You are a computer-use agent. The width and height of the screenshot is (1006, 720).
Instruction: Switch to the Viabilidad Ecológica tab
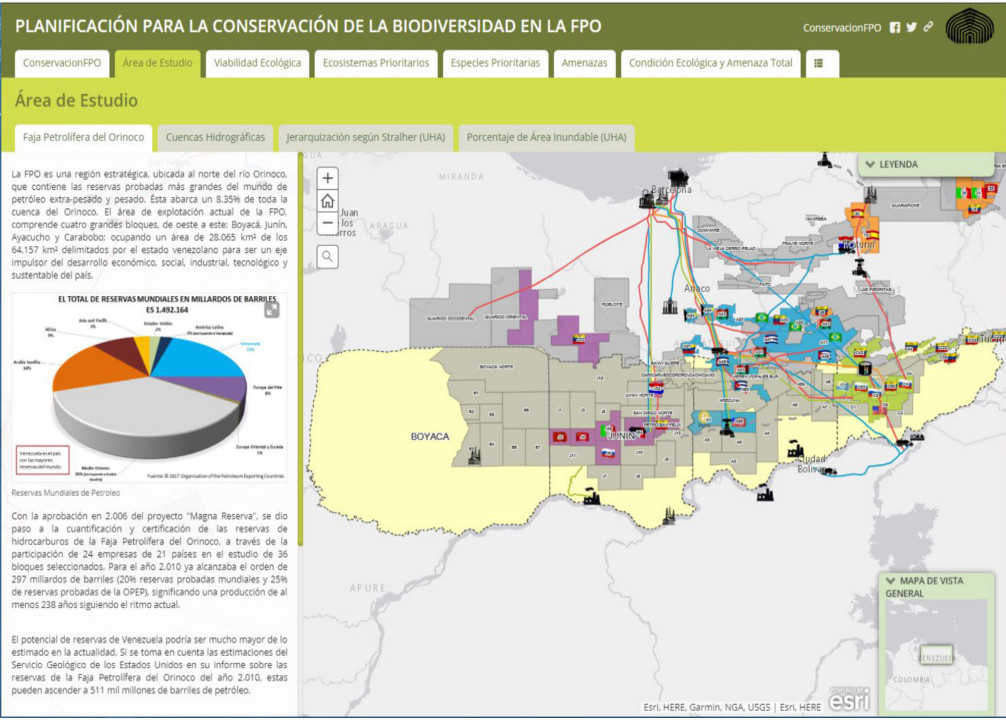tap(257, 63)
